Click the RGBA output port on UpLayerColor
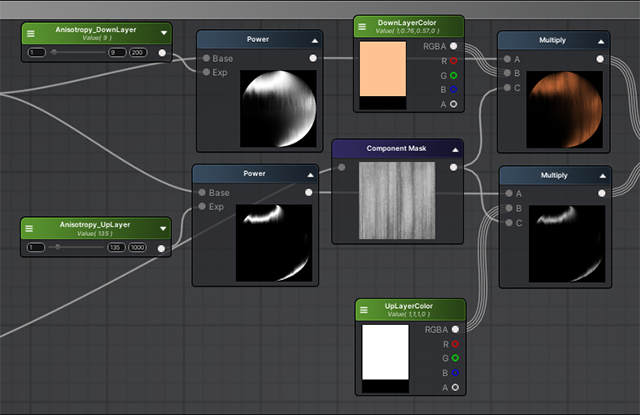 click(454, 329)
